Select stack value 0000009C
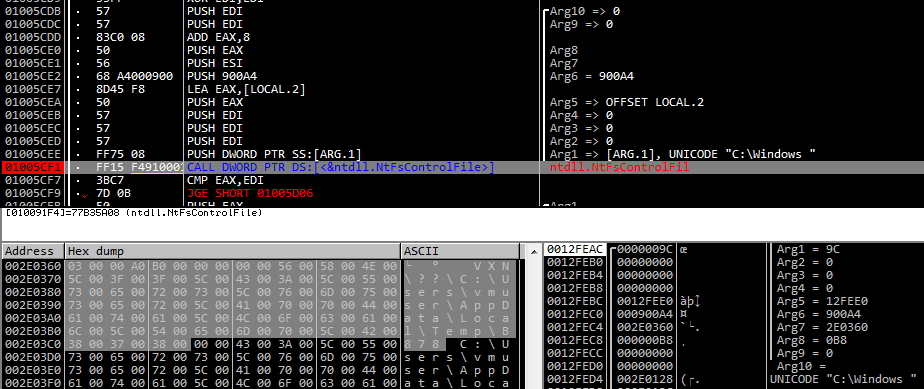Viewport: 924px width, 389px height. [645, 249]
